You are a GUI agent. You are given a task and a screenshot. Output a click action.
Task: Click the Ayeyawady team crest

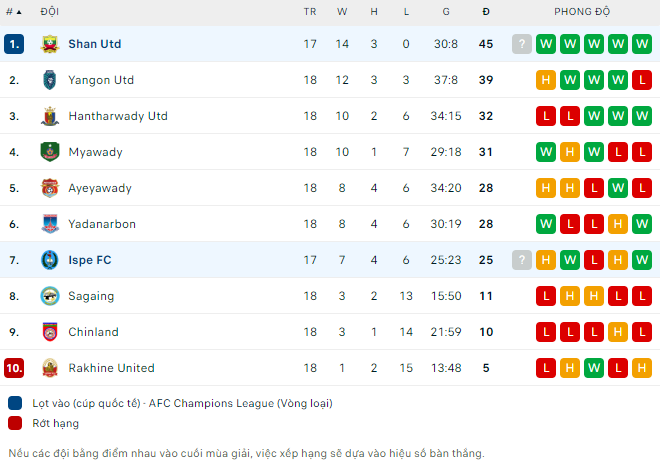[x=50, y=188]
